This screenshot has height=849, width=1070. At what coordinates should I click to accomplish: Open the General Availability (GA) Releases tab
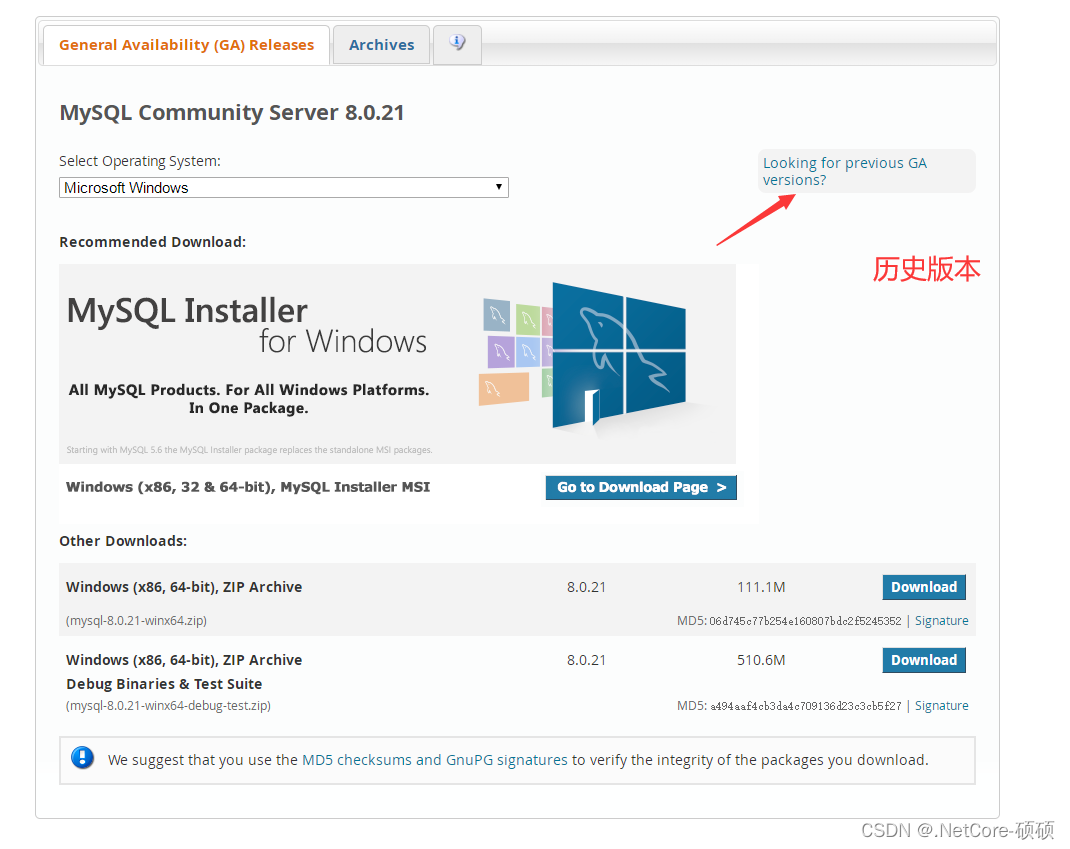186,45
